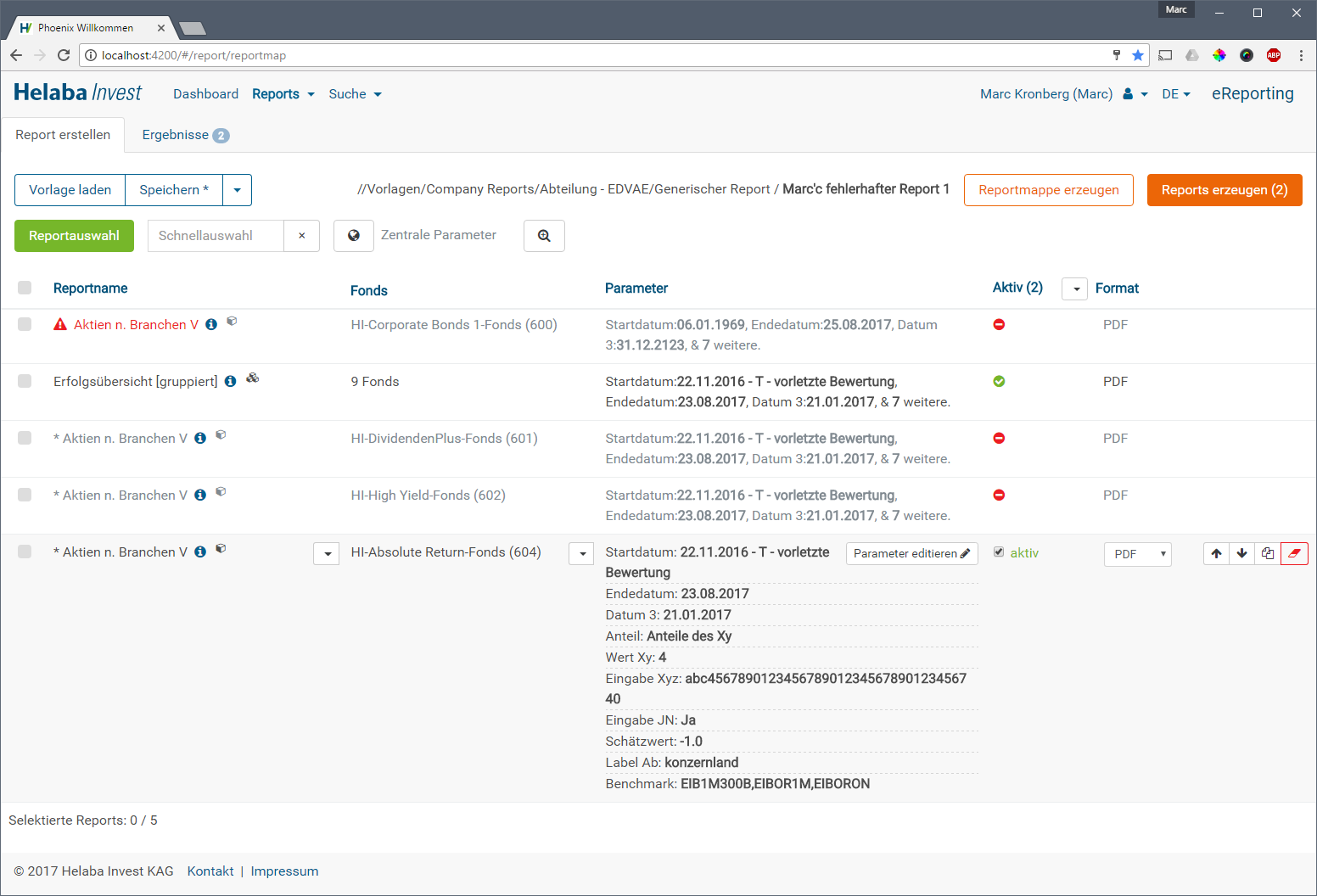Click the red warning triangle icon

60,325
